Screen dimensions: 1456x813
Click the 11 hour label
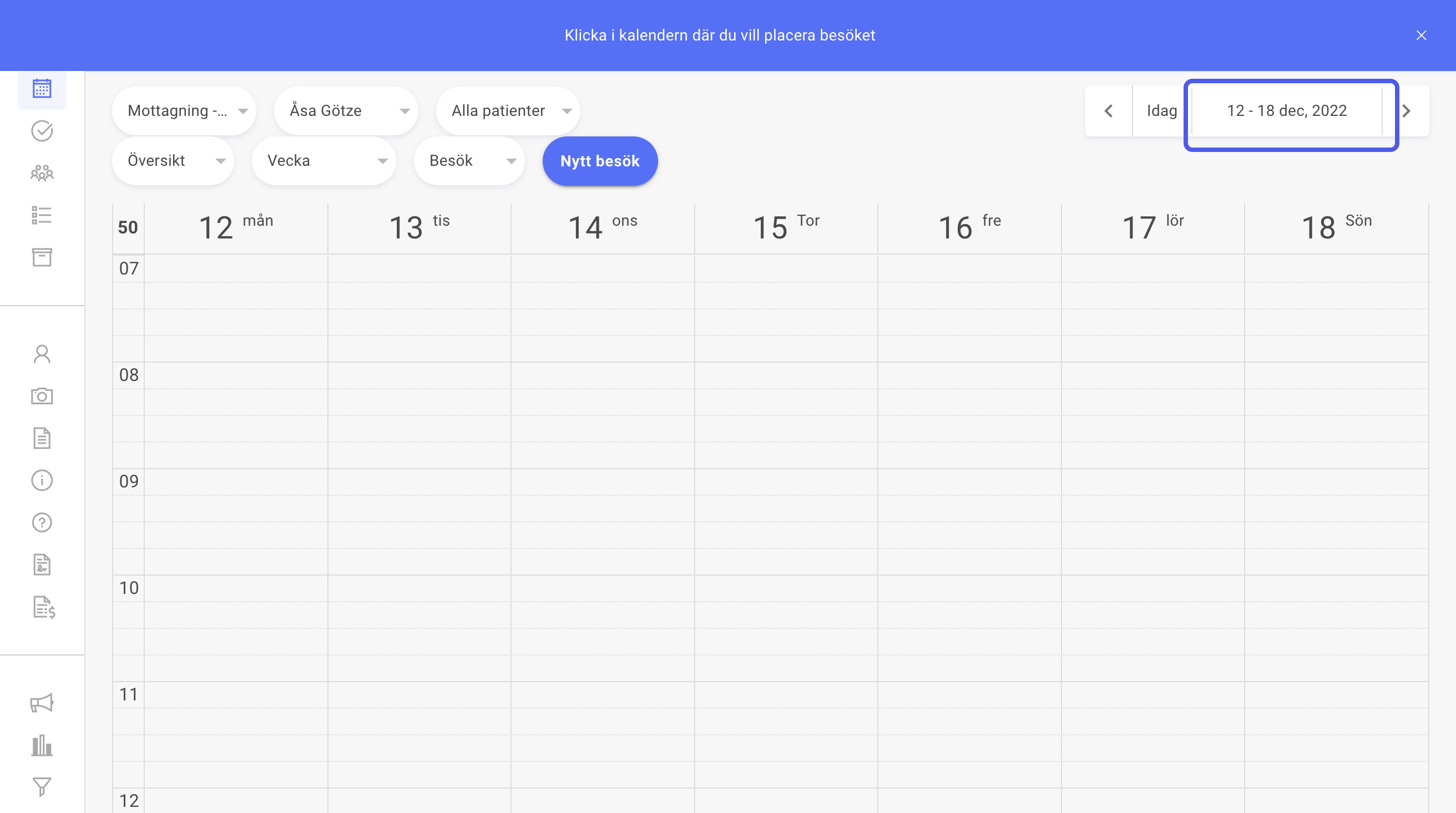[x=129, y=694]
